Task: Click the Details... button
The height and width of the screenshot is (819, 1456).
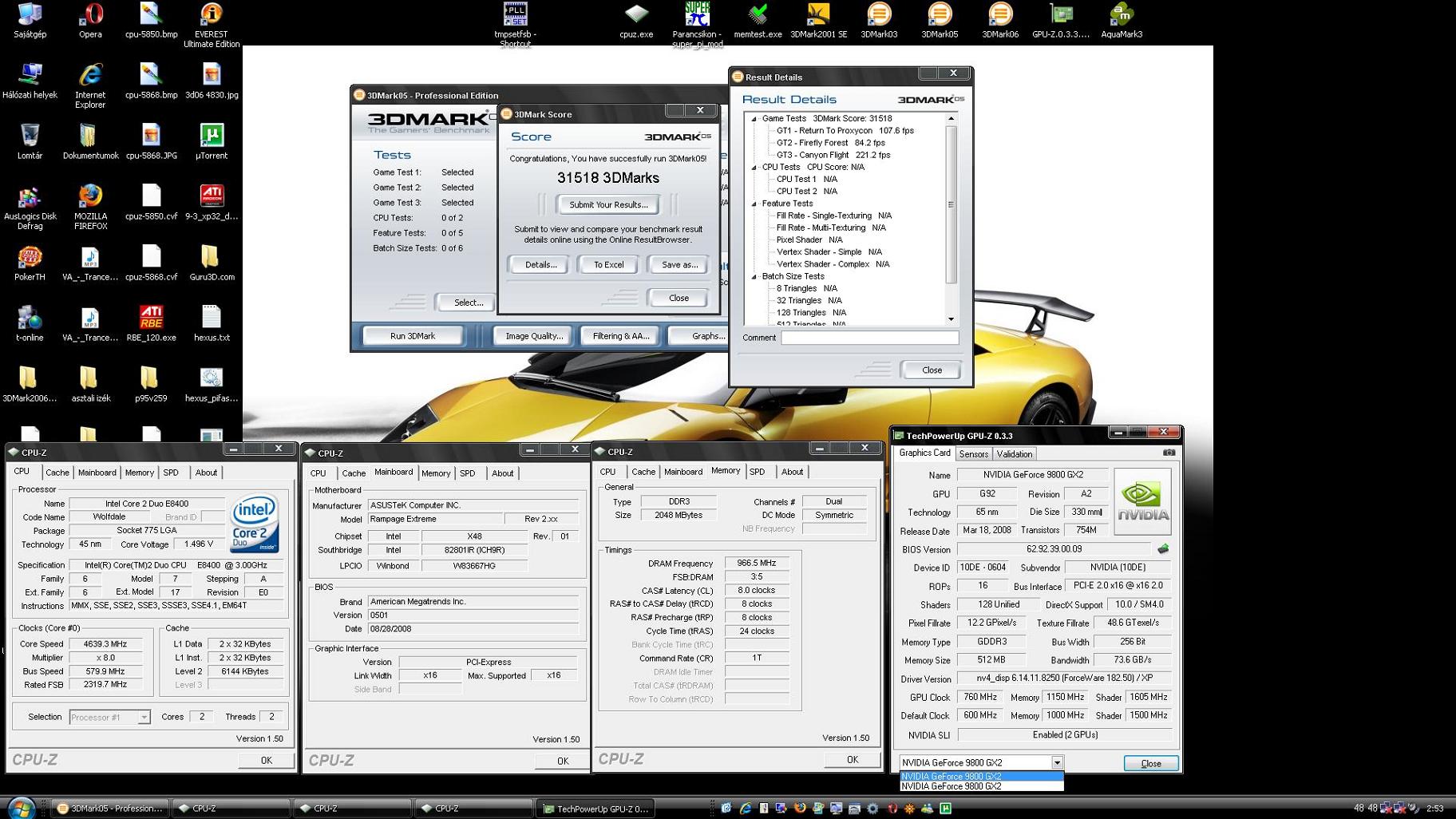Action: click(540, 264)
